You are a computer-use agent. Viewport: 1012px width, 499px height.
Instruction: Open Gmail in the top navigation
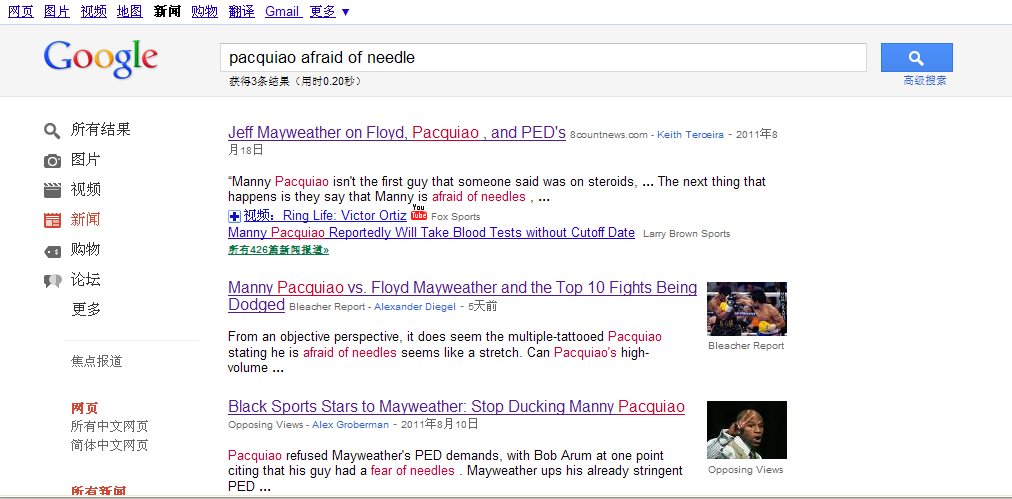283,11
